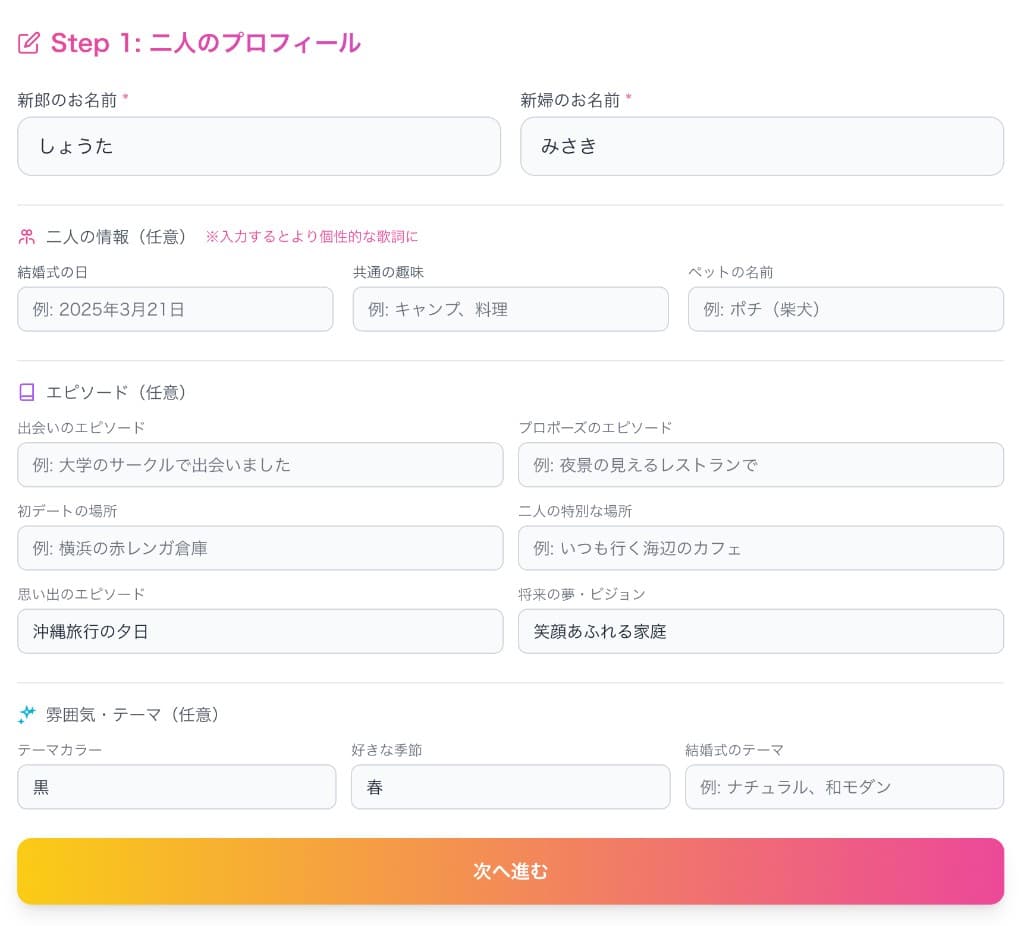Click the プロポーズのエピソード proposal field
Viewport: 1024px width, 926px height.
pyautogui.click(x=762, y=464)
